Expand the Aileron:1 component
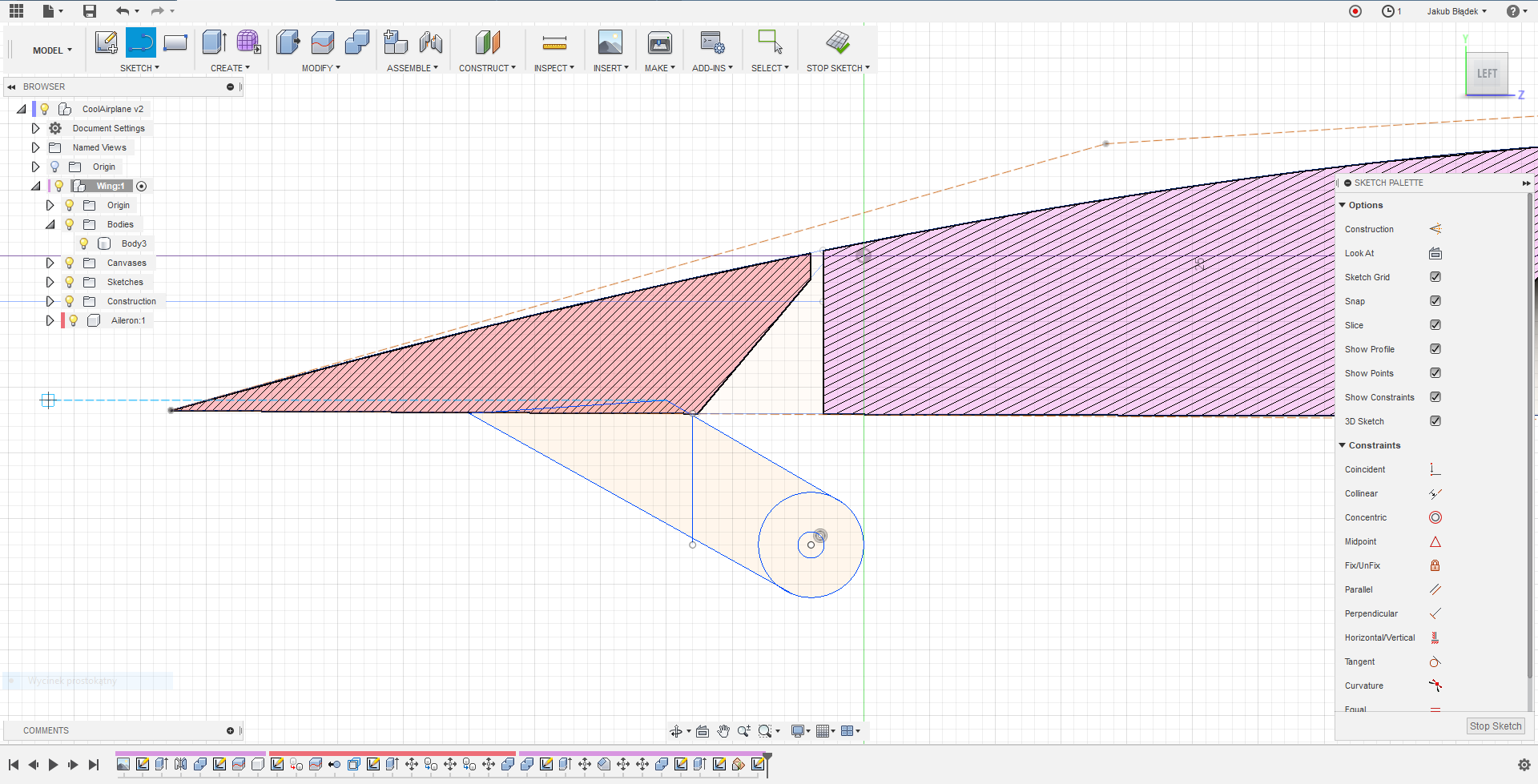The height and width of the screenshot is (784, 1538). [x=50, y=320]
